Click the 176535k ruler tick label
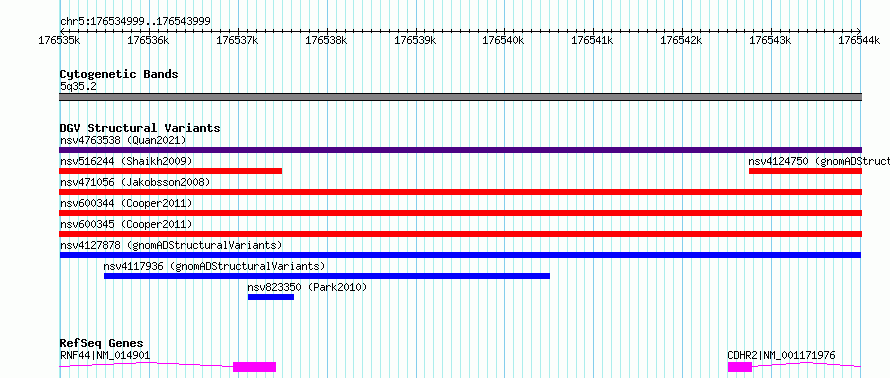The height and width of the screenshot is (378, 890). pyautogui.click(x=59, y=40)
